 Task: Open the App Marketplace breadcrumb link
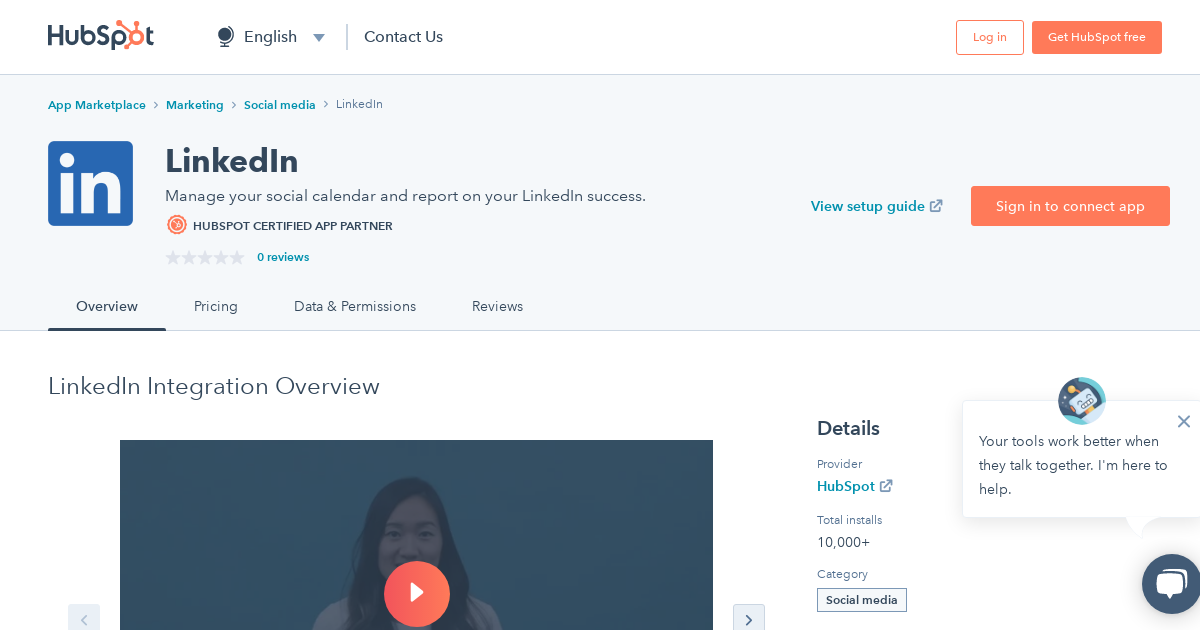(96, 105)
